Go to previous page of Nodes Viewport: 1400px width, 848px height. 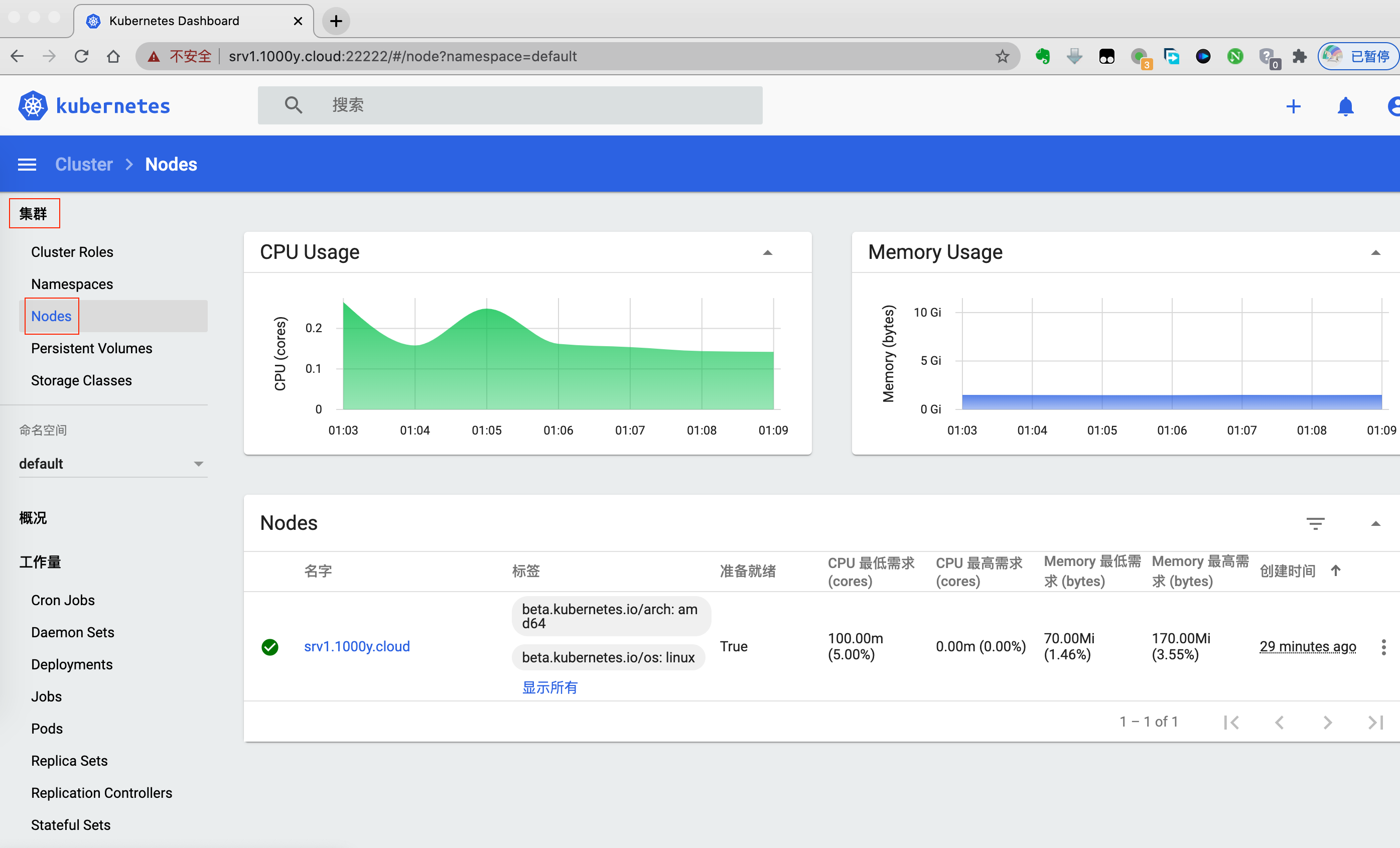click(x=1280, y=722)
